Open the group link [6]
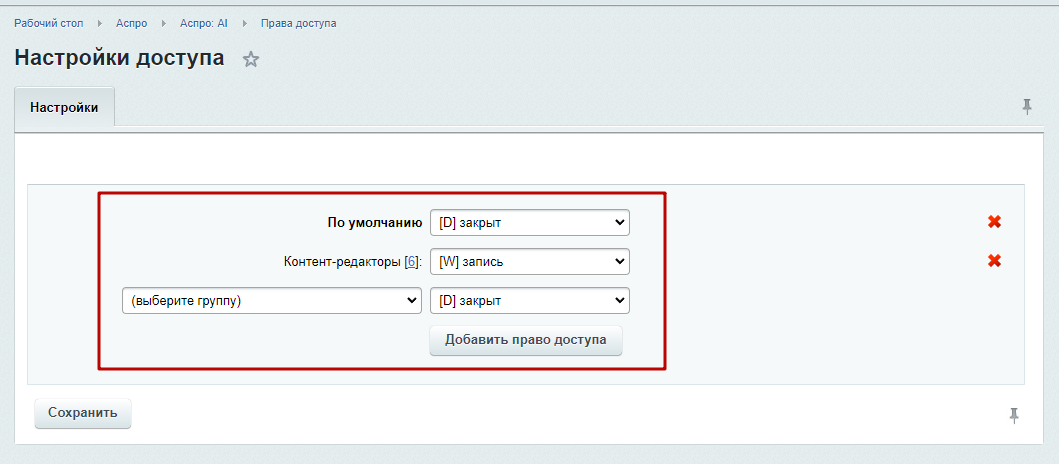The width and height of the screenshot is (1059, 464). pos(411,262)
